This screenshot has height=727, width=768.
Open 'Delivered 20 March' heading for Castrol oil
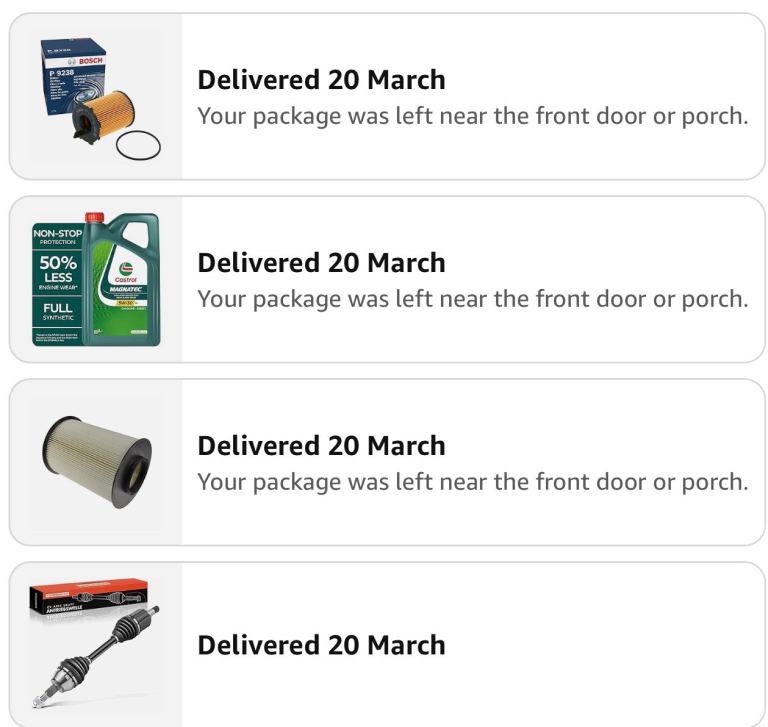tap(321, 263)
